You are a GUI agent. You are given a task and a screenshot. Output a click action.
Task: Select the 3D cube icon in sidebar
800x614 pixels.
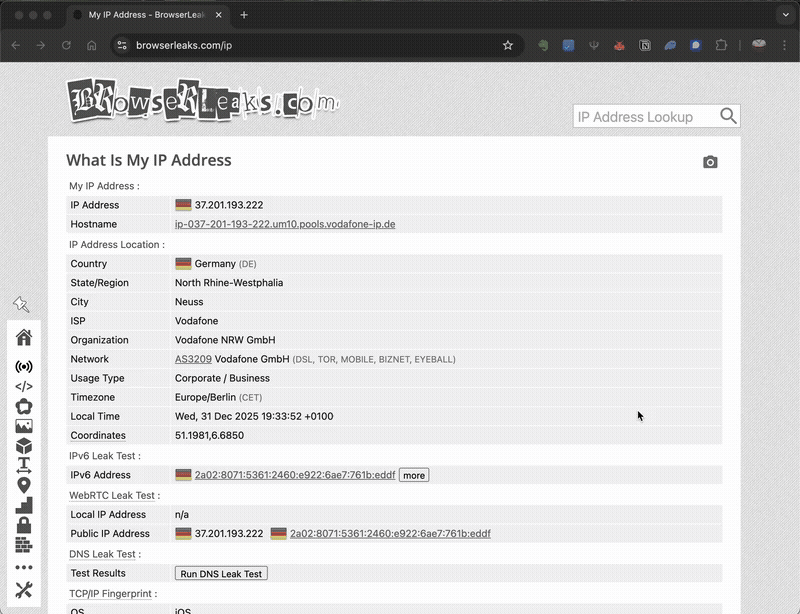click(x=23, y=446)
